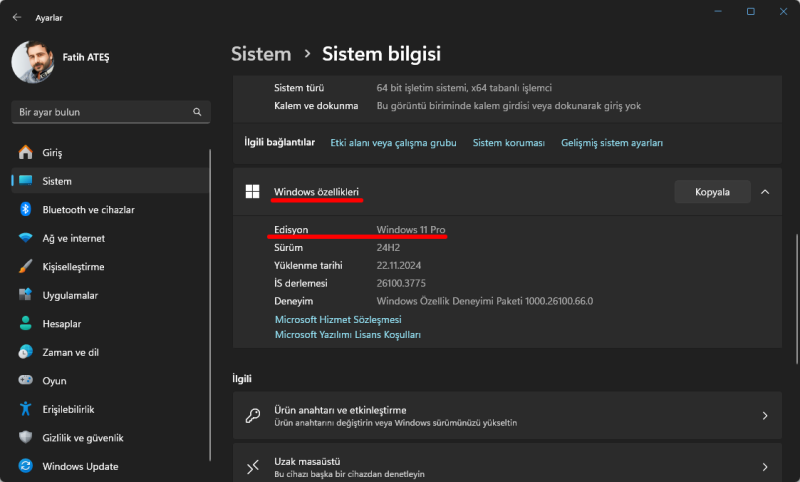Click the Zaman ve dil globe-clock icon
The width and height of the screenshot is (800, 482).
coord(26,352)
